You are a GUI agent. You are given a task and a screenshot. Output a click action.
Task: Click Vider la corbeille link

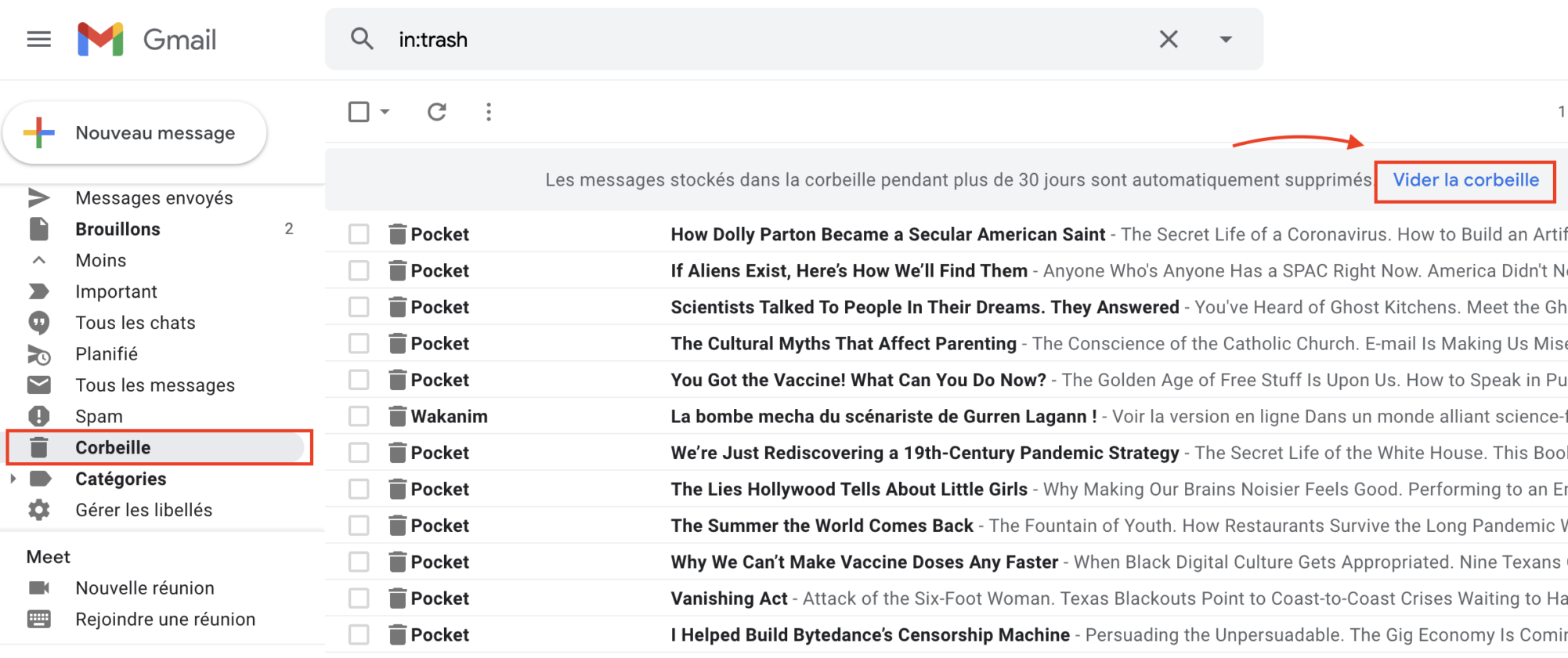click(1465, 180)
